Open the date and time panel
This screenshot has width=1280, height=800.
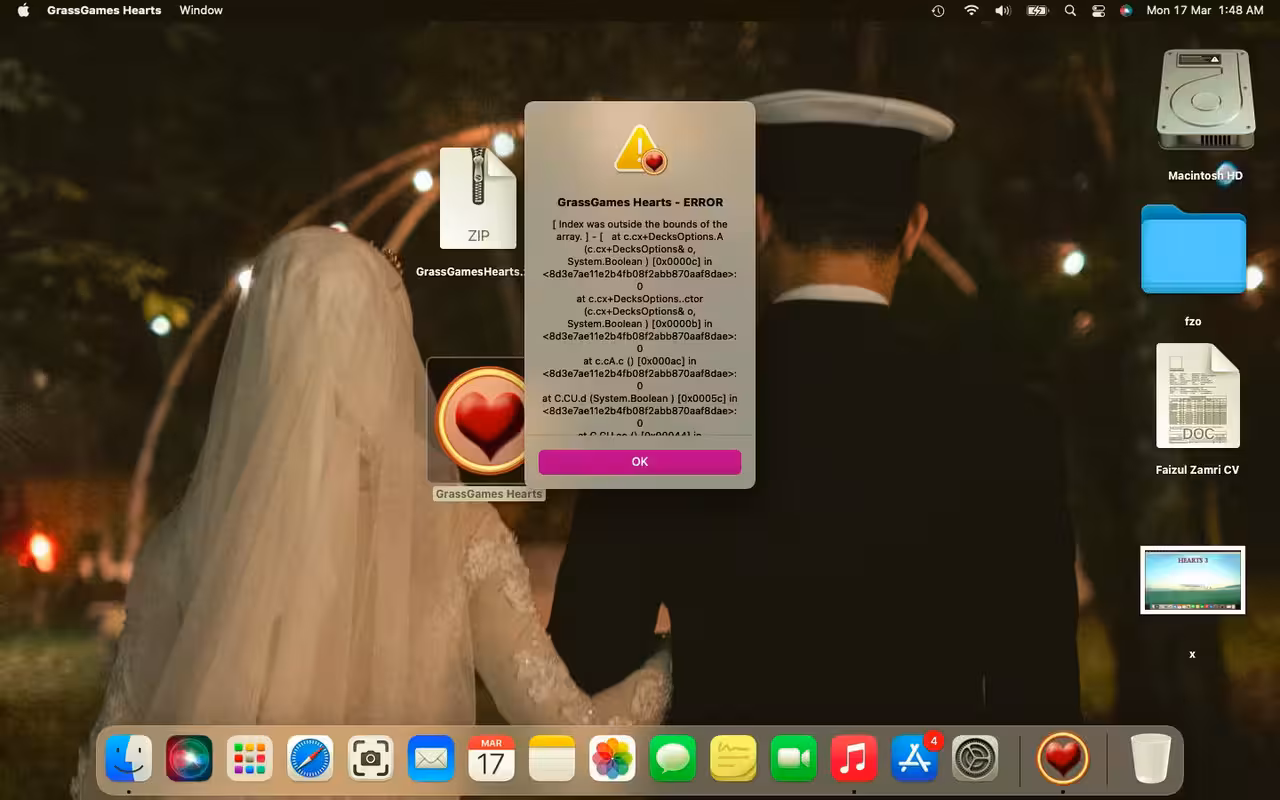[x=1205, y=10]
